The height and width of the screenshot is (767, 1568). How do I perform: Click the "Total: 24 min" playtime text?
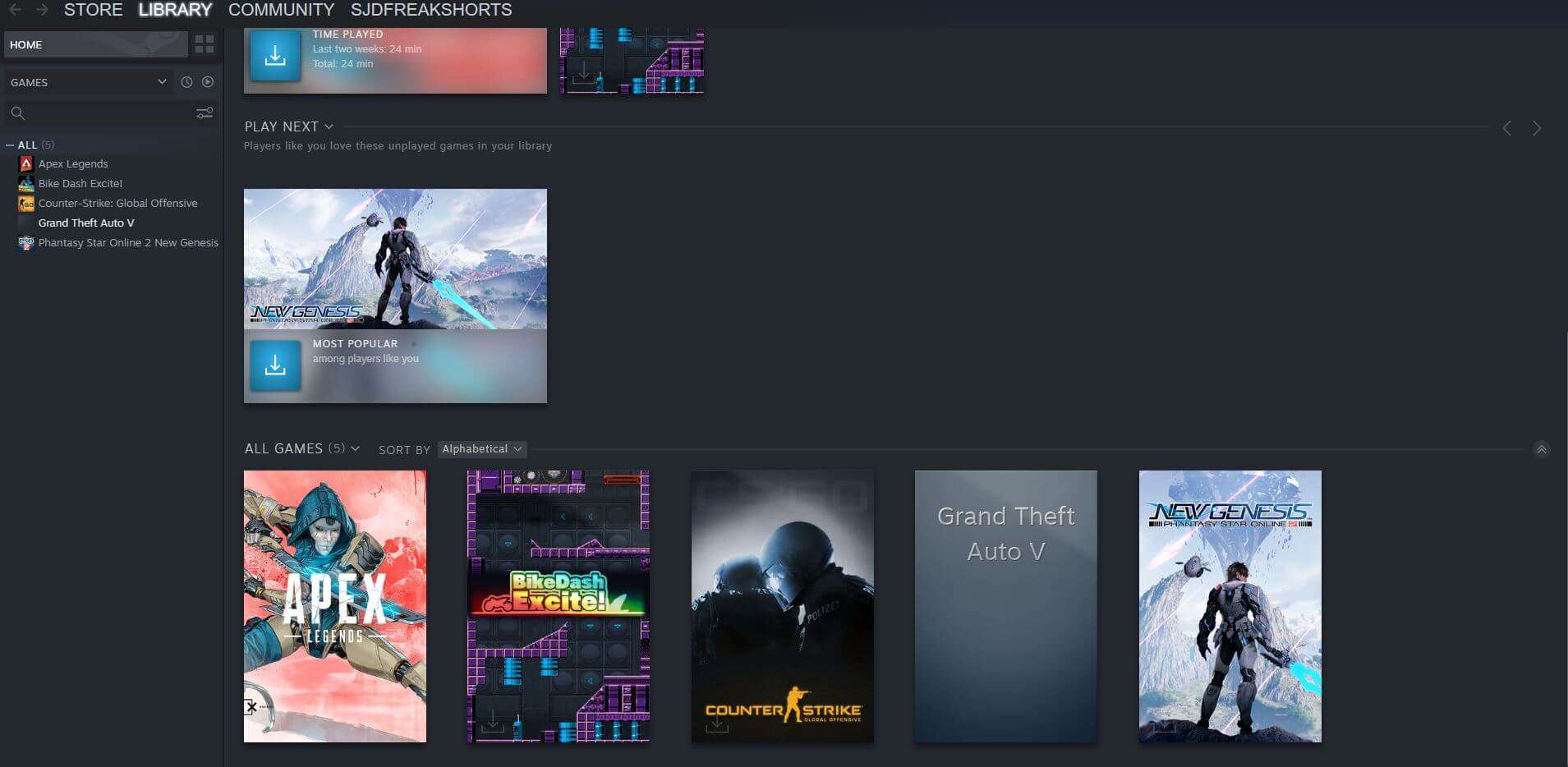pos(343,64)
